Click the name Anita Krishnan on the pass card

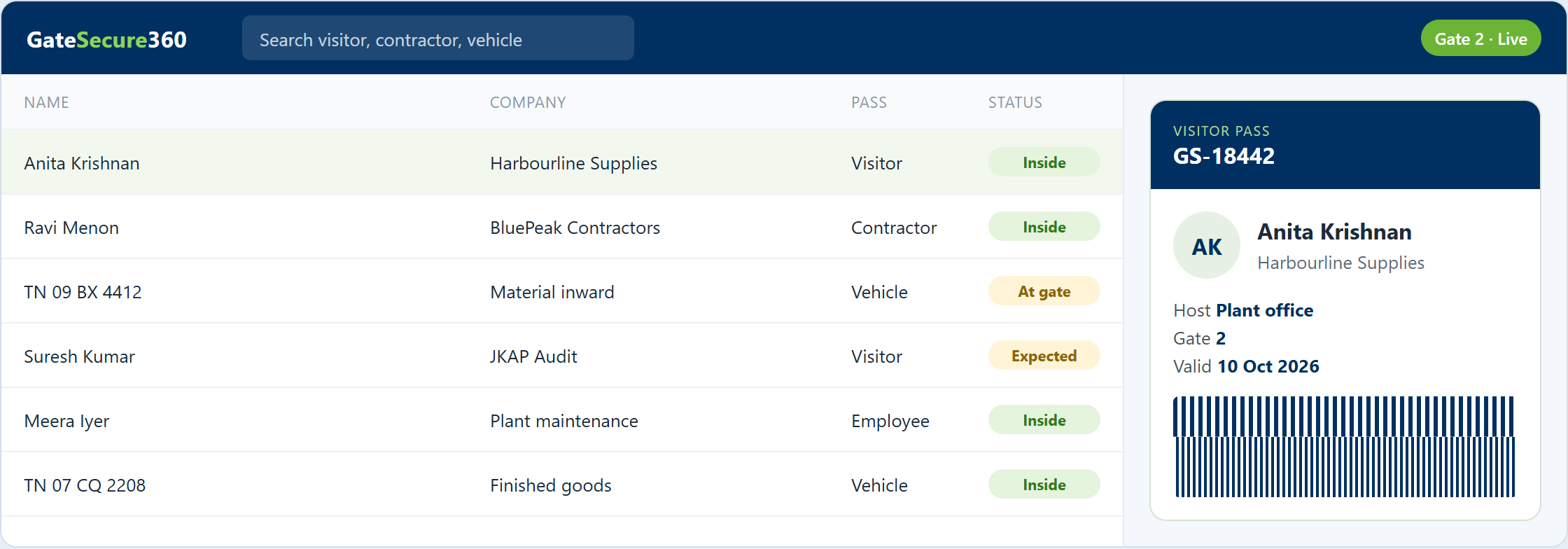point(1334,232)
